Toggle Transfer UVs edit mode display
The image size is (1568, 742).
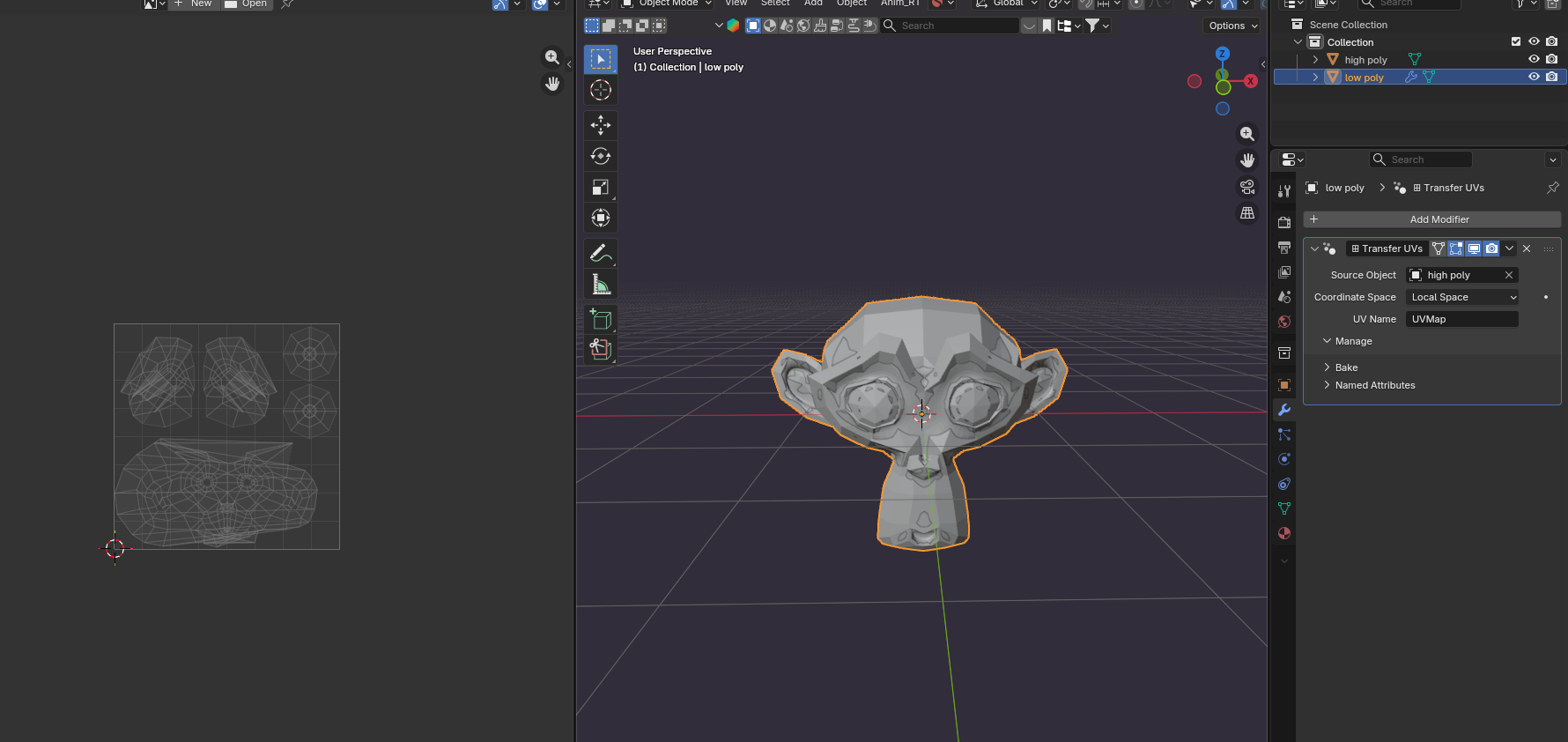(1456, 249)
